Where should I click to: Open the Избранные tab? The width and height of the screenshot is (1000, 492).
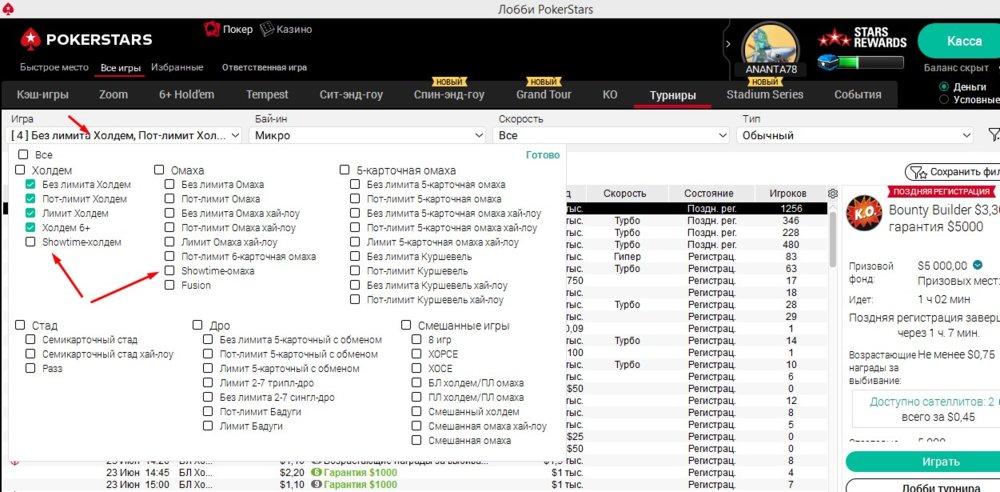pos(177,67)
